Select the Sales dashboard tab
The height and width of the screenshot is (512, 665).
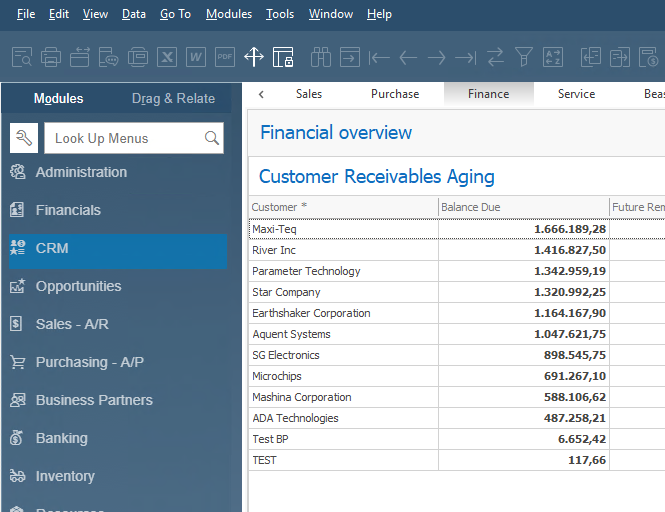pos(309,94)
